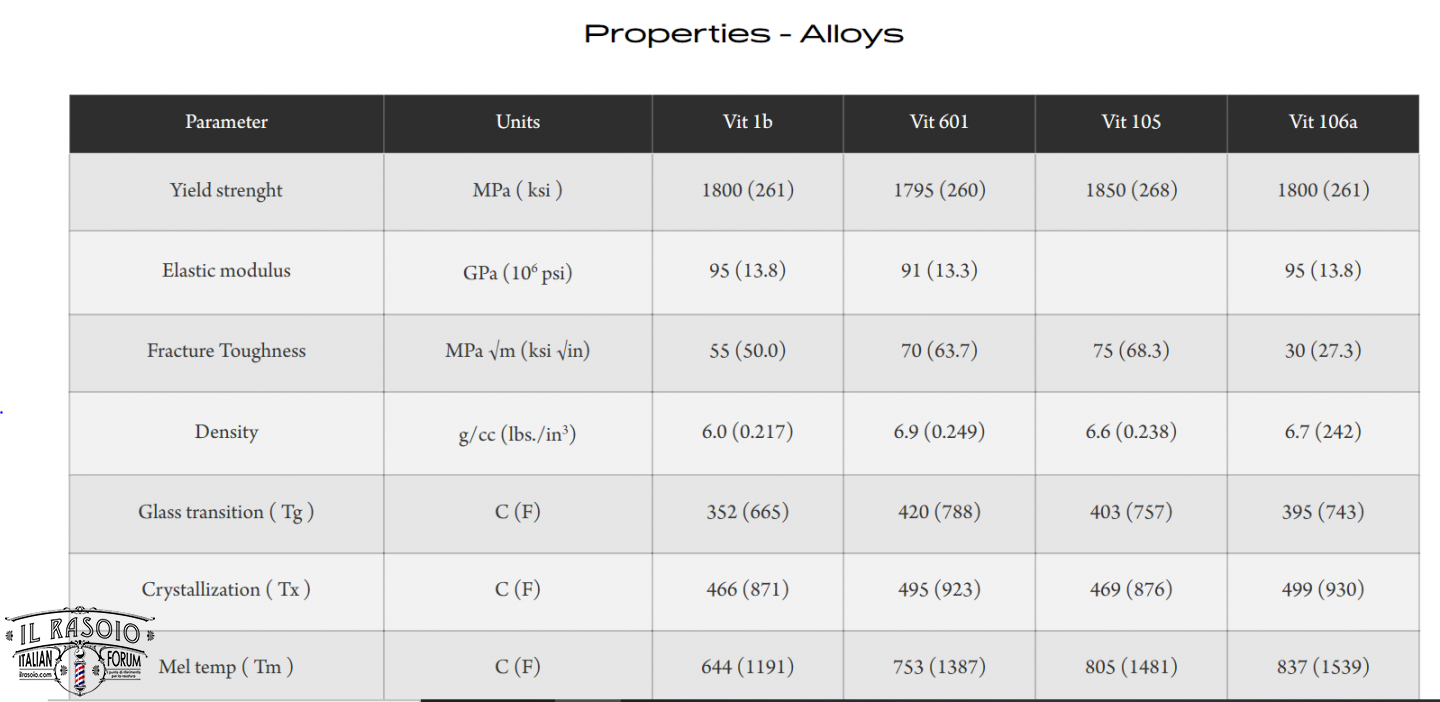
Task: Select the Units column header
Action: point(518,122)
